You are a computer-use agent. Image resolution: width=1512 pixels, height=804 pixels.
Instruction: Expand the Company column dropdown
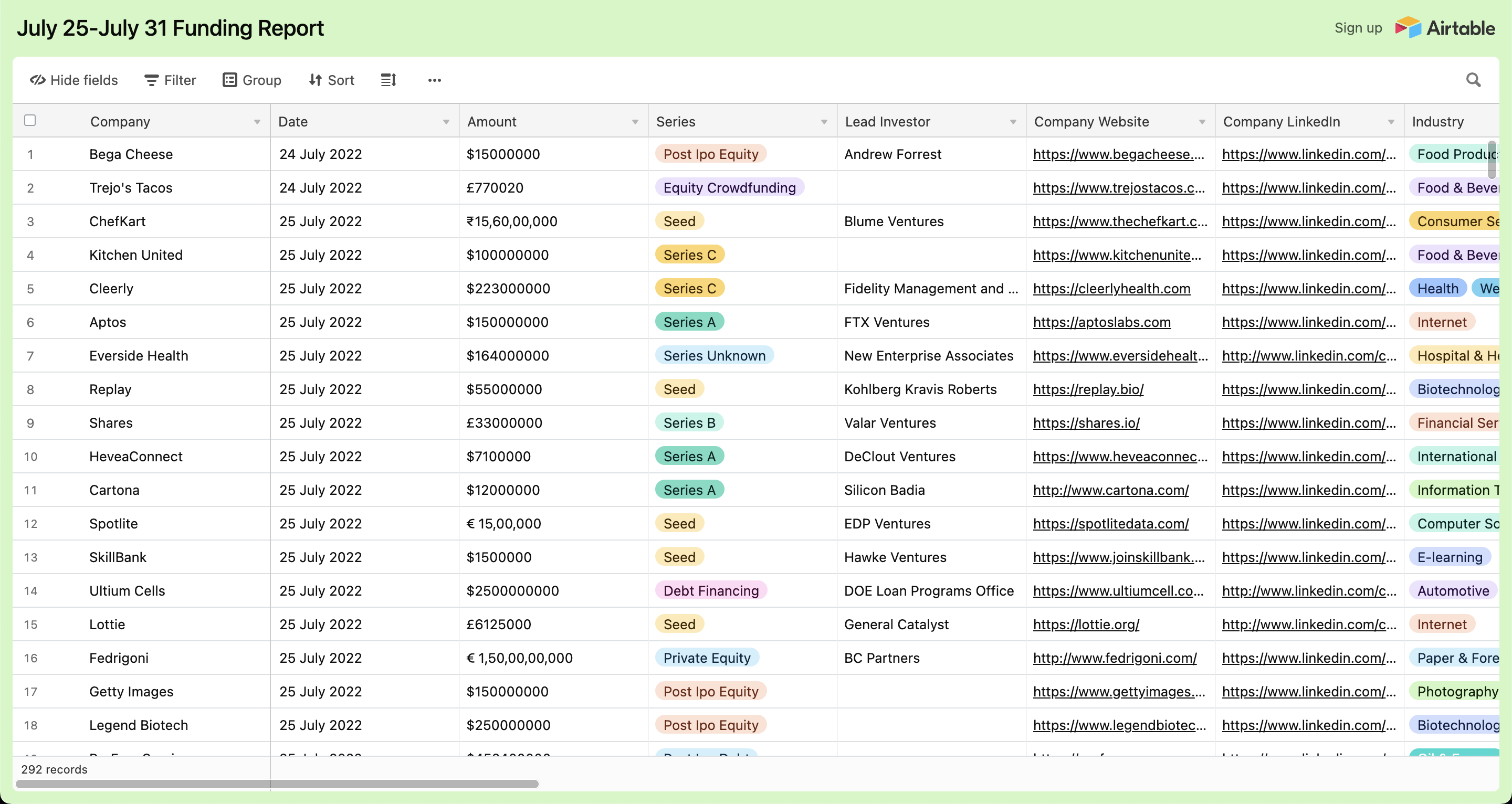[257, 122]
